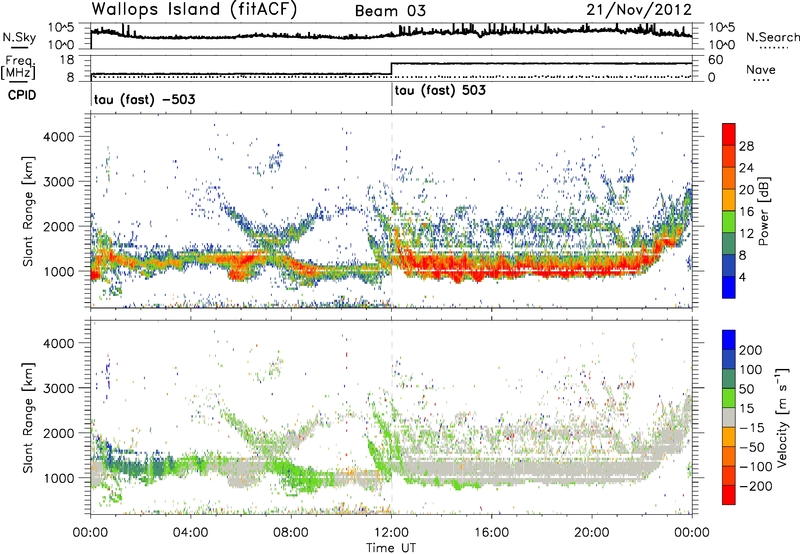Select the "Velocity [m s-1]" color bar title
800x554 pixels.
point(782,417)
